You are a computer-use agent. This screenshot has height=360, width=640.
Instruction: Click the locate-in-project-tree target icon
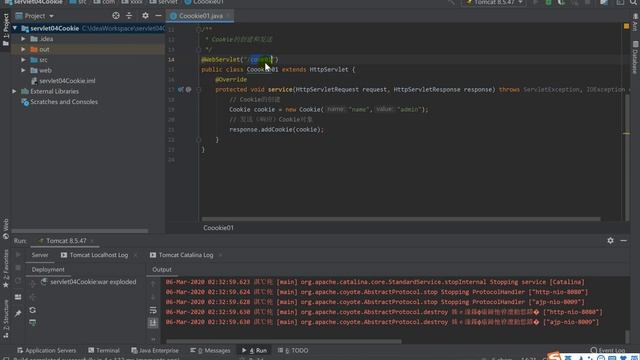point(116,16)
